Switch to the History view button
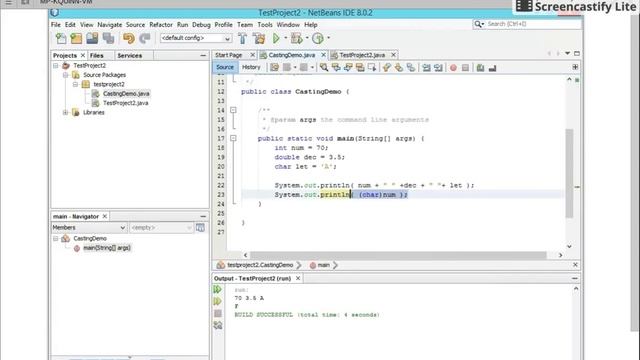This screenshot has height=360, width=640. point(251,67)
